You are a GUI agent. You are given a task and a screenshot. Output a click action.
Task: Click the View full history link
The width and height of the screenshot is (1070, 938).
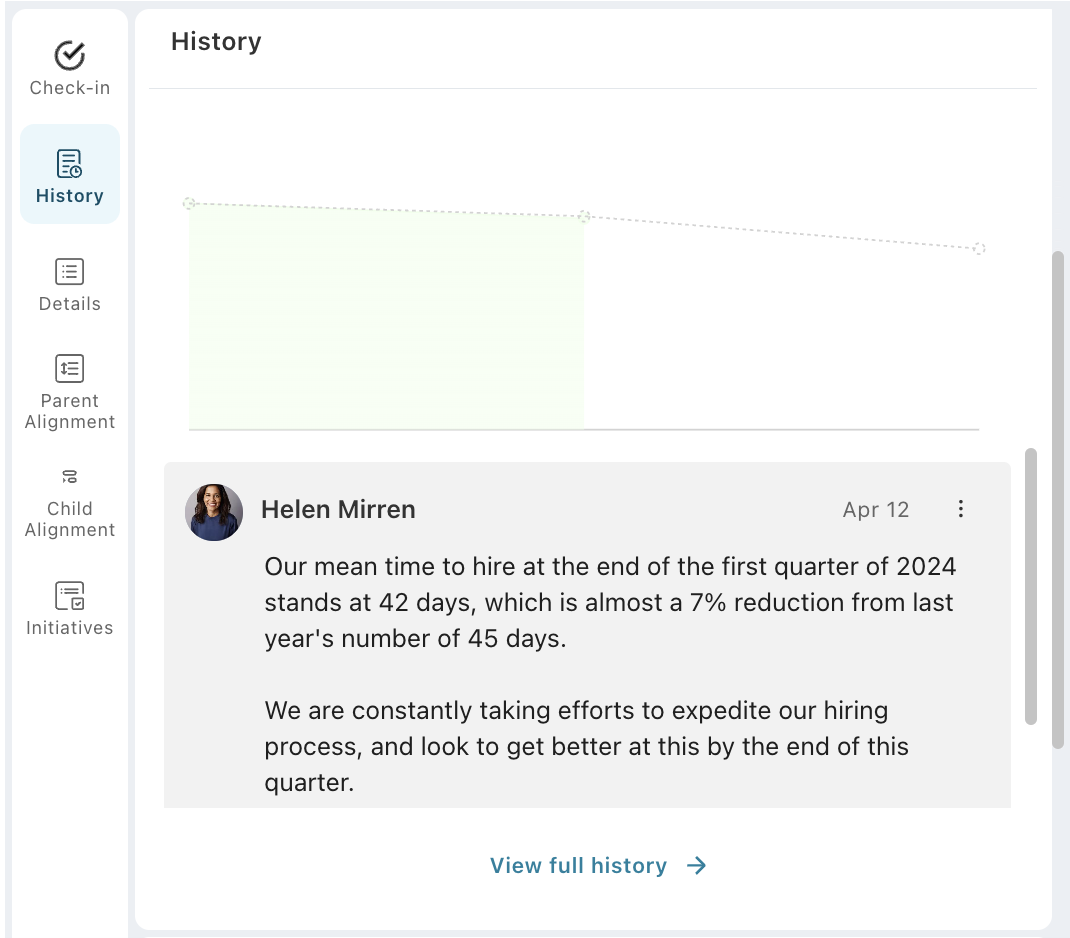pyautogui.click(x=578, y=866)
